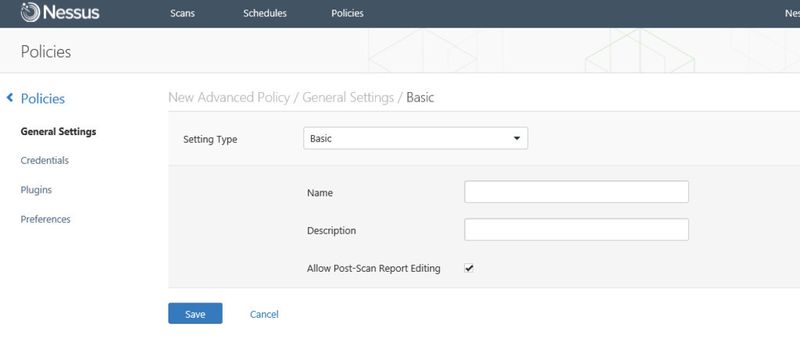800x360 pixels.
Task: Open the Plugins section
Action: point(36,190)
